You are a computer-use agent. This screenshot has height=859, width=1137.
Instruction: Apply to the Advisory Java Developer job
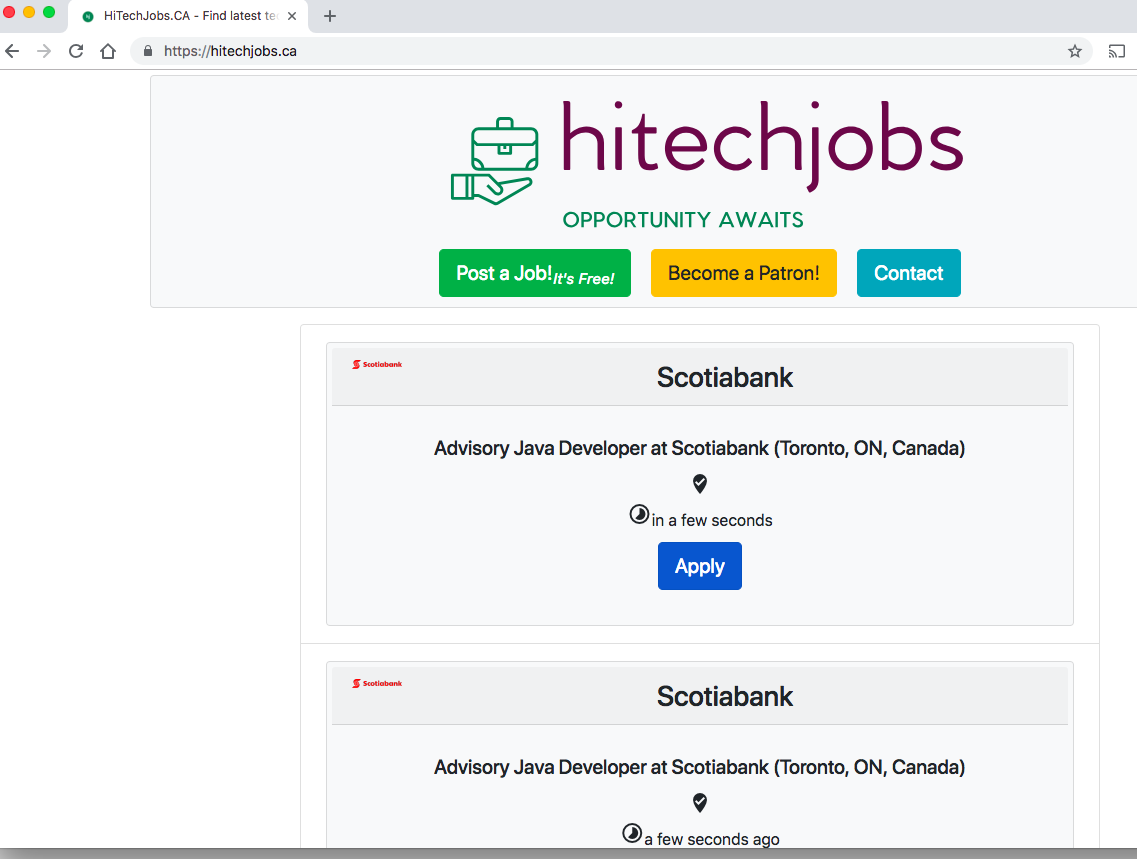pos(699,565)
